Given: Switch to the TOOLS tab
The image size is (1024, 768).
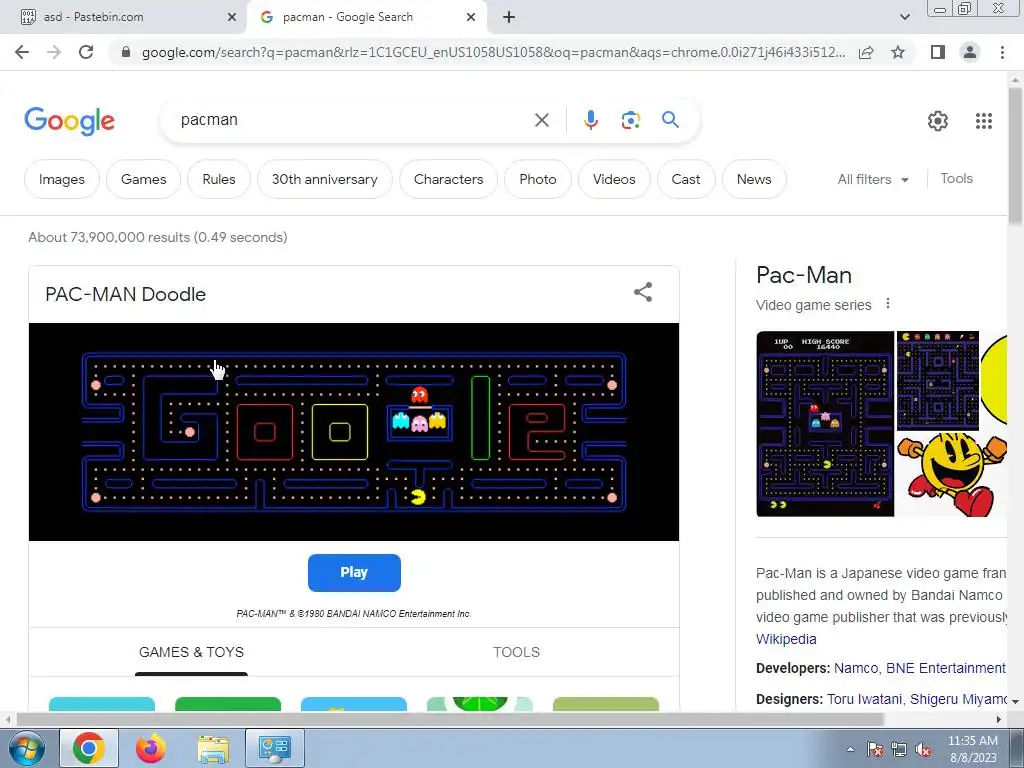Looking at the screenshot, I should point(516,652).
